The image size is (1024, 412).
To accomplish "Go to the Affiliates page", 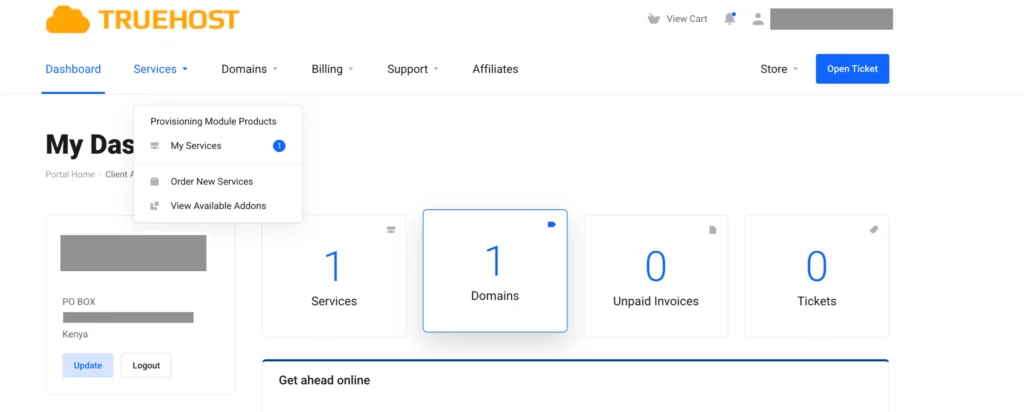I will point(496,69).
